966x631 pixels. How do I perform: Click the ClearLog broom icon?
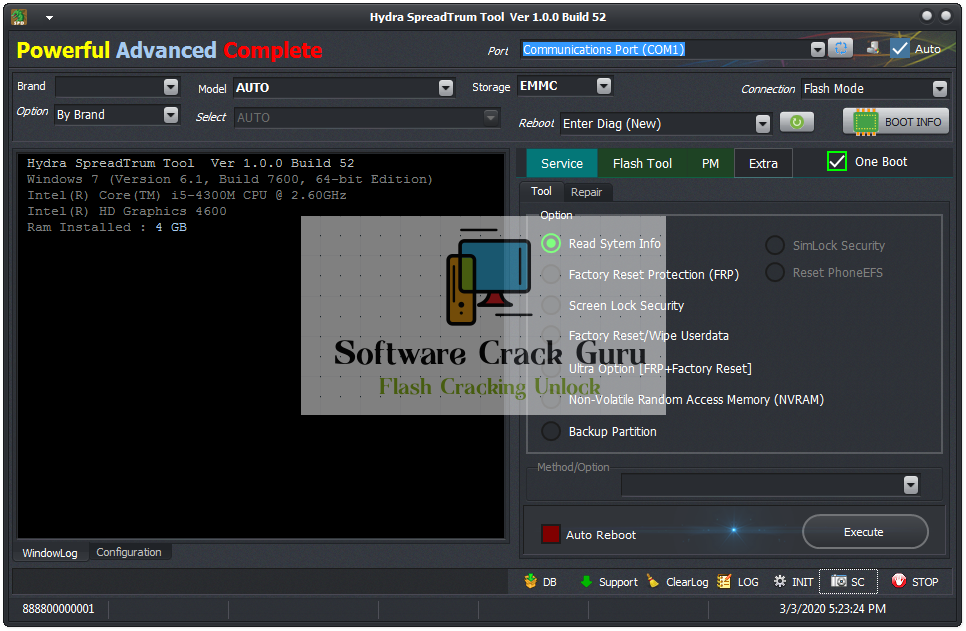[x=653, y=581]
